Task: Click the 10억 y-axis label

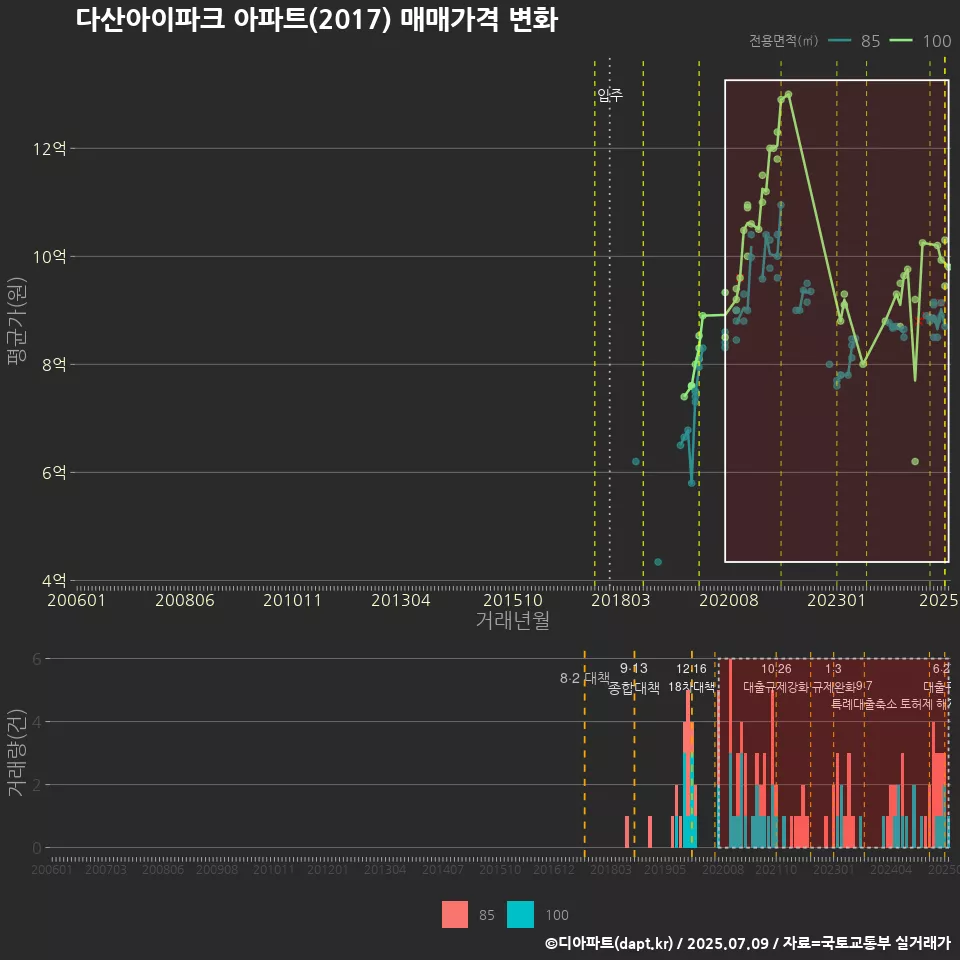Action: click(50, 257)
